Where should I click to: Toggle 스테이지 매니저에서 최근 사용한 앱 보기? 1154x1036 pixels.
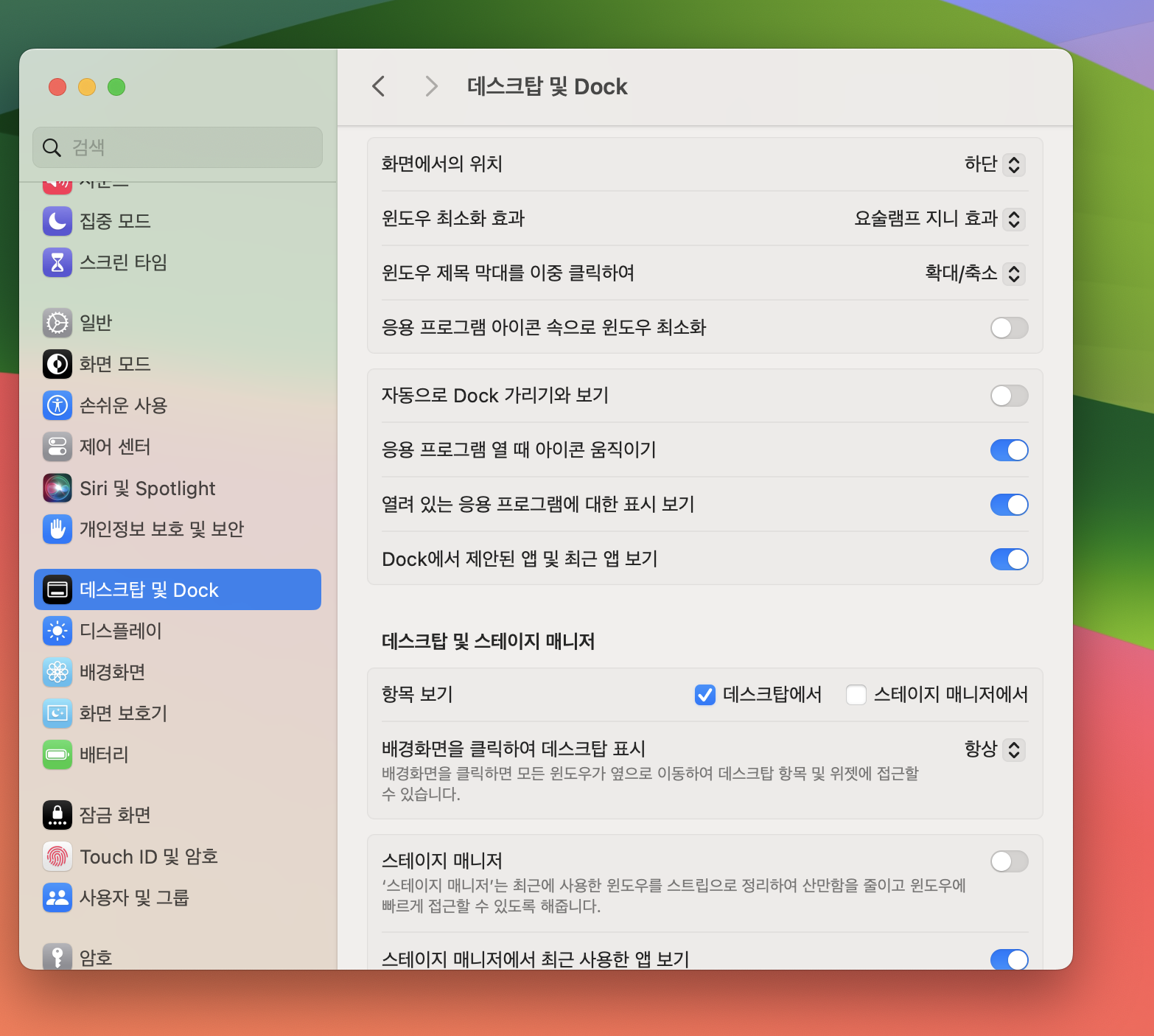(1009, 959)
